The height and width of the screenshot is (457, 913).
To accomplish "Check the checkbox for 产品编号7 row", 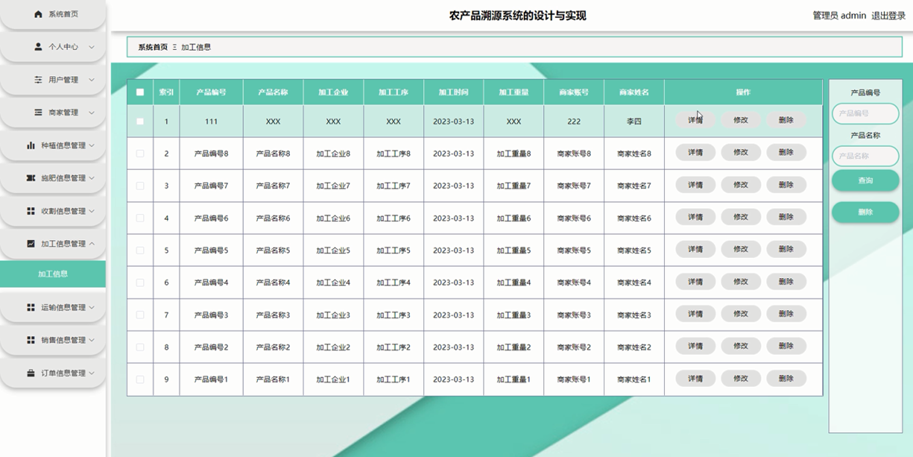I will [140, 186].
